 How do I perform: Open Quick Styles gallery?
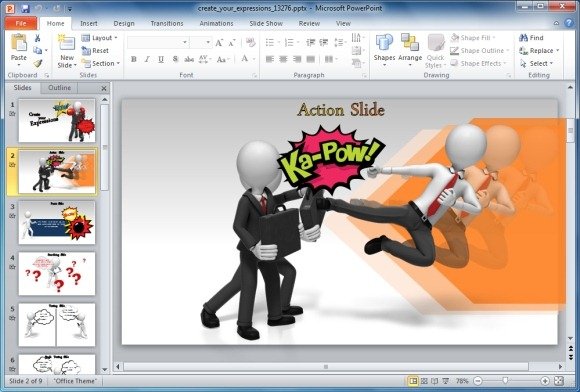pos(436,51)
